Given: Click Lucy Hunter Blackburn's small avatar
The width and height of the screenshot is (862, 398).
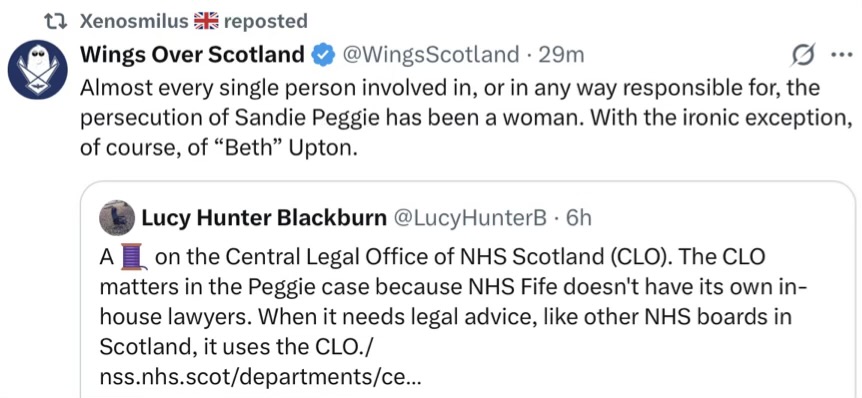Looking at the screenshot, I should coord(117,218).
